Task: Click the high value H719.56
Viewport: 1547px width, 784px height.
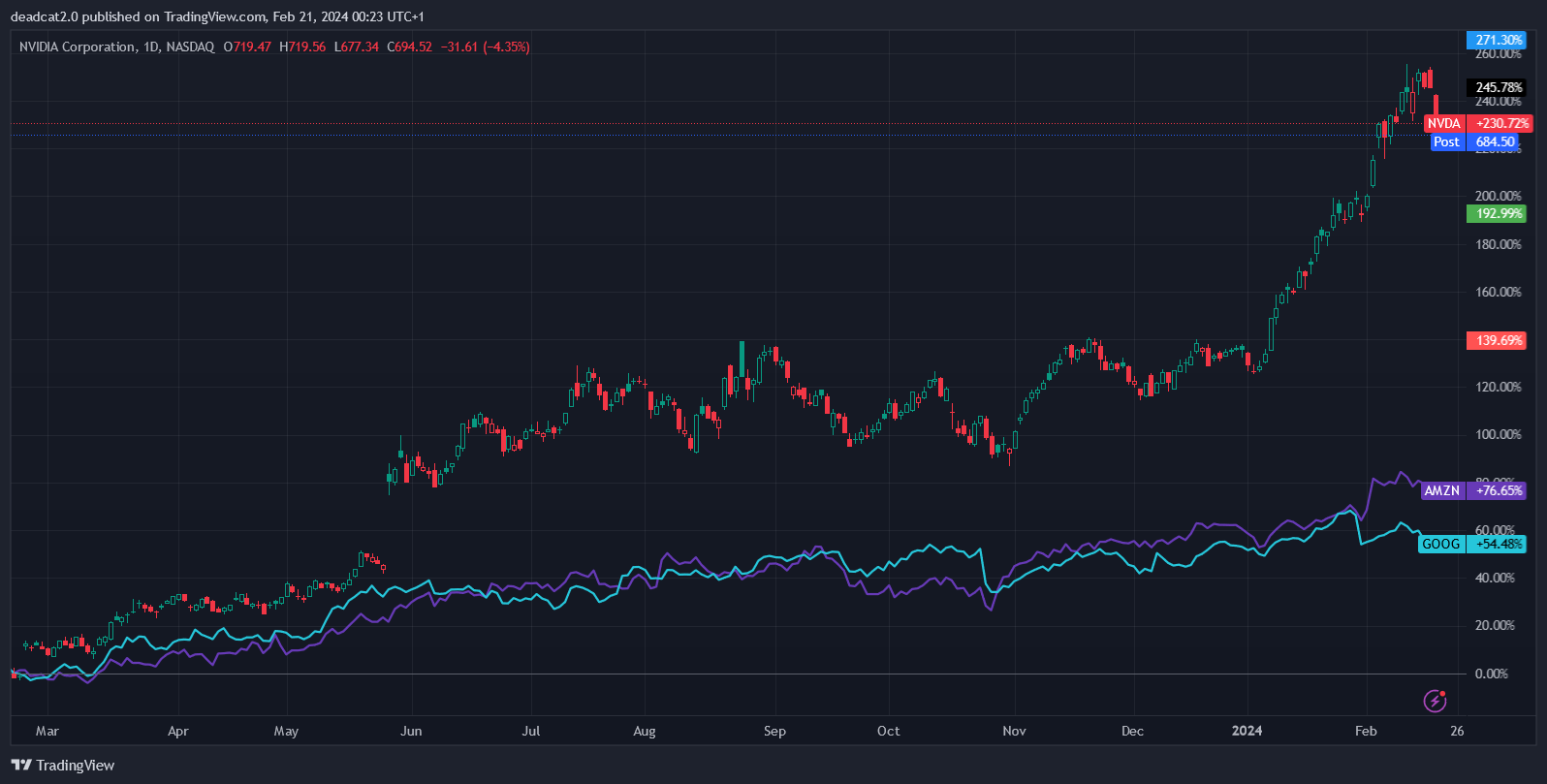Action: [302, 47]
